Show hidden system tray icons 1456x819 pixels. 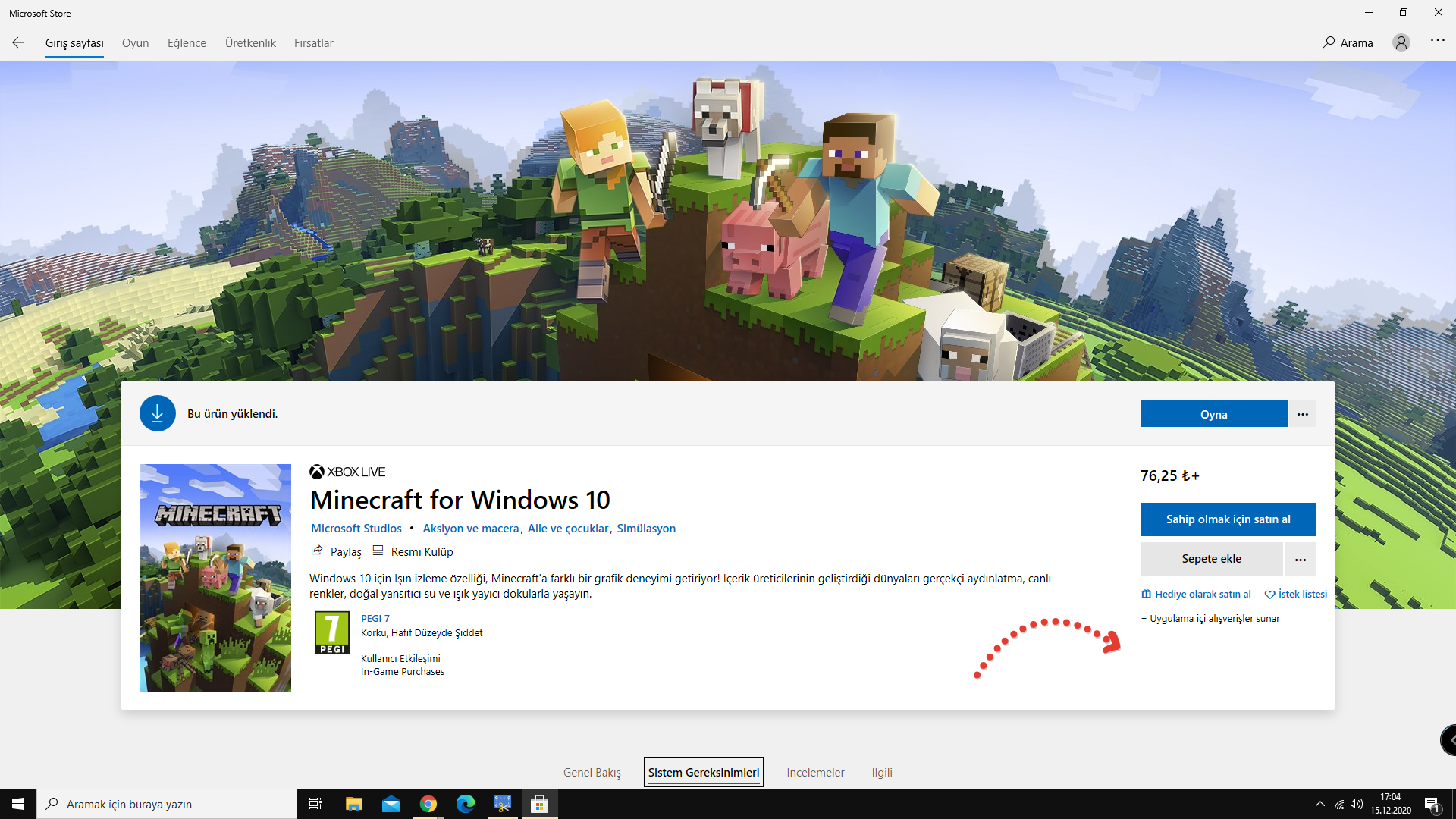coord(1320,804)
